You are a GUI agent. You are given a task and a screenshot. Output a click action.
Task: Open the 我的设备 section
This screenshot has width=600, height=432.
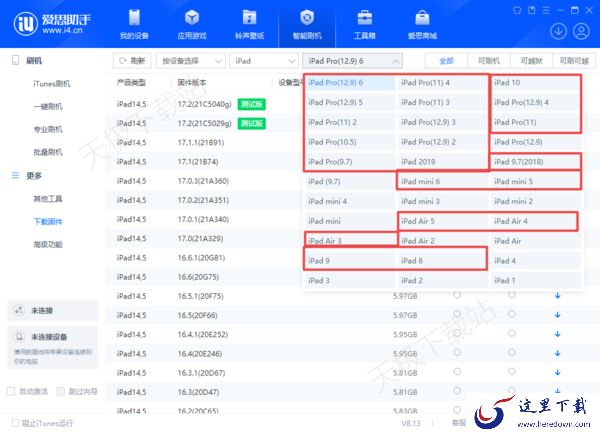click(x=134, y=24)
